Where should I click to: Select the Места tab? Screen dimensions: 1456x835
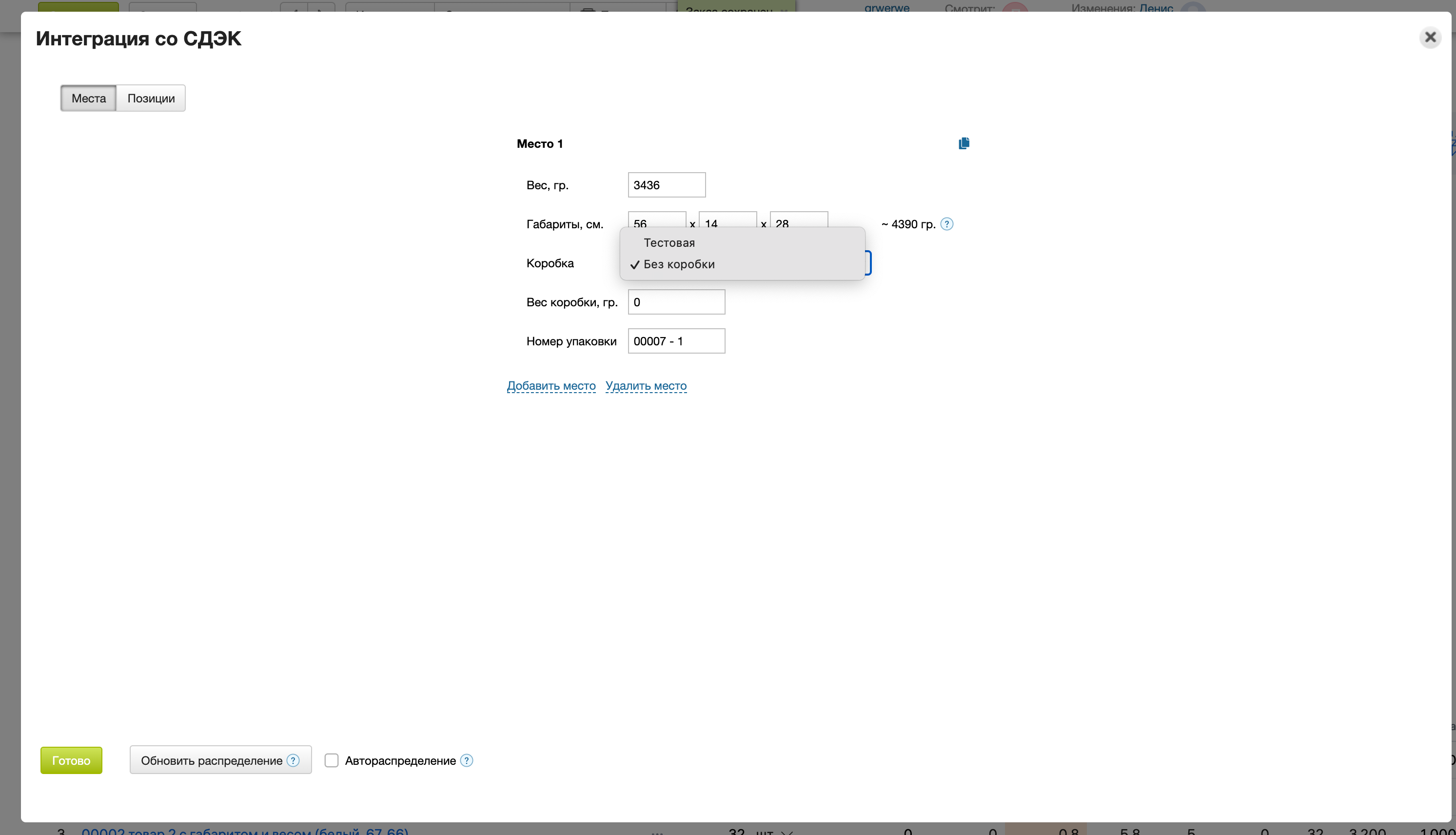click(88, 98)
